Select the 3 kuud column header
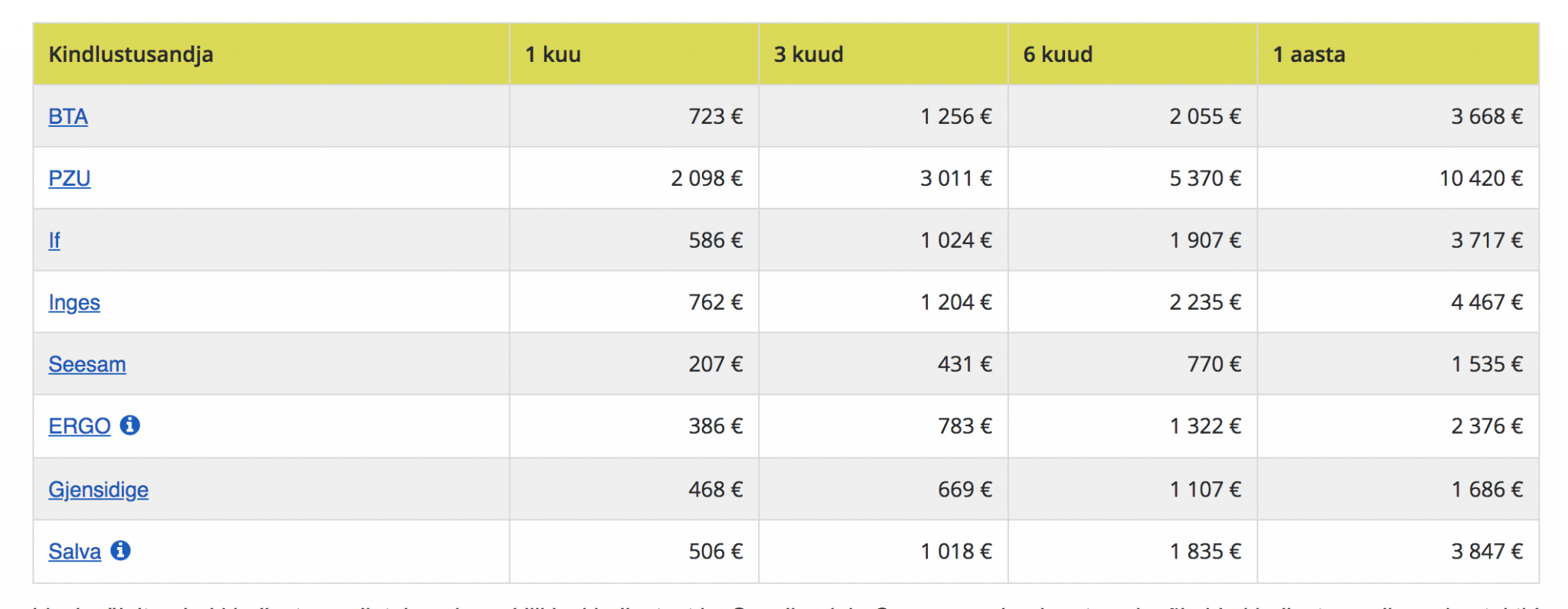Viewport: 1568px width, 609px height. click(x=808, y=54)
